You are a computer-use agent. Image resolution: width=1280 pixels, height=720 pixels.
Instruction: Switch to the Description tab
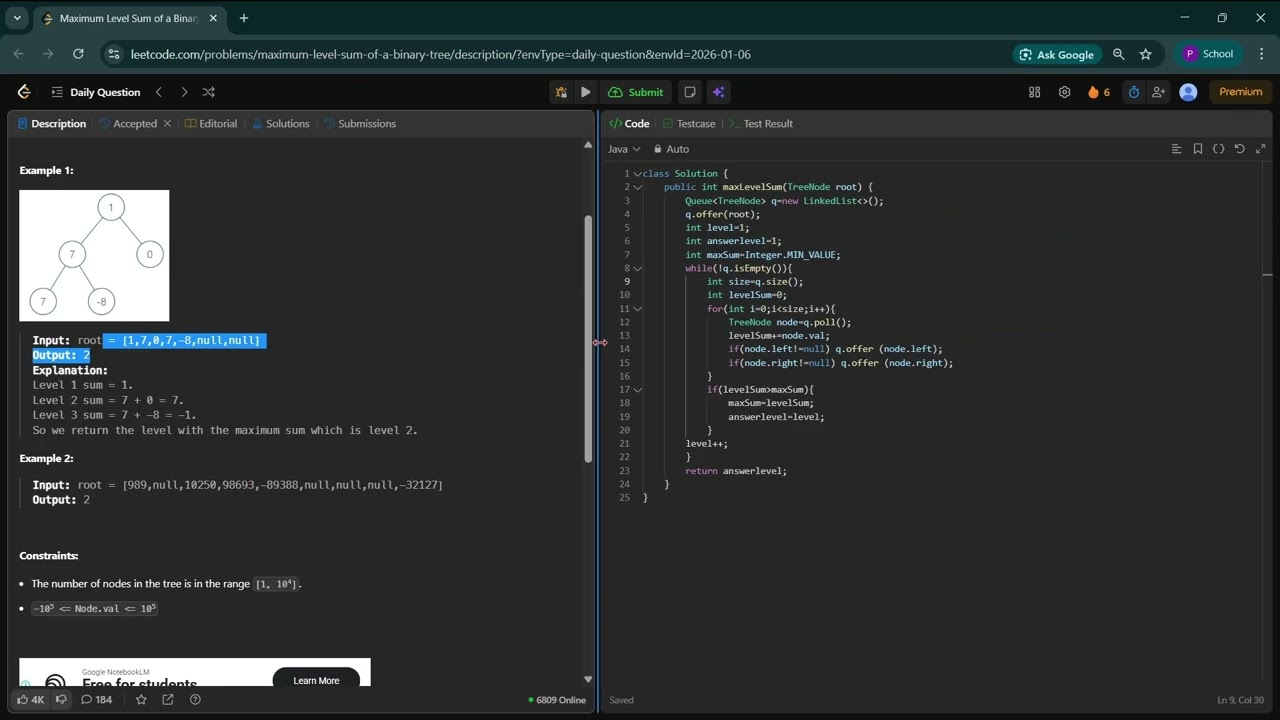pos(52,124)
